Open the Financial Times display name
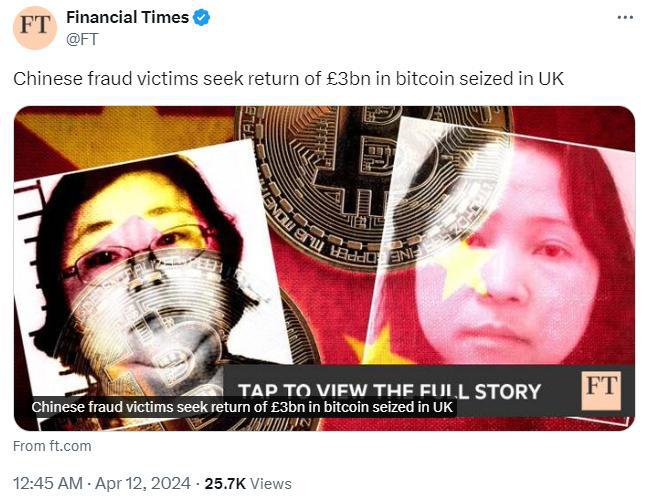645x504 pixels. pyautogui.click(x=128, y=18)
